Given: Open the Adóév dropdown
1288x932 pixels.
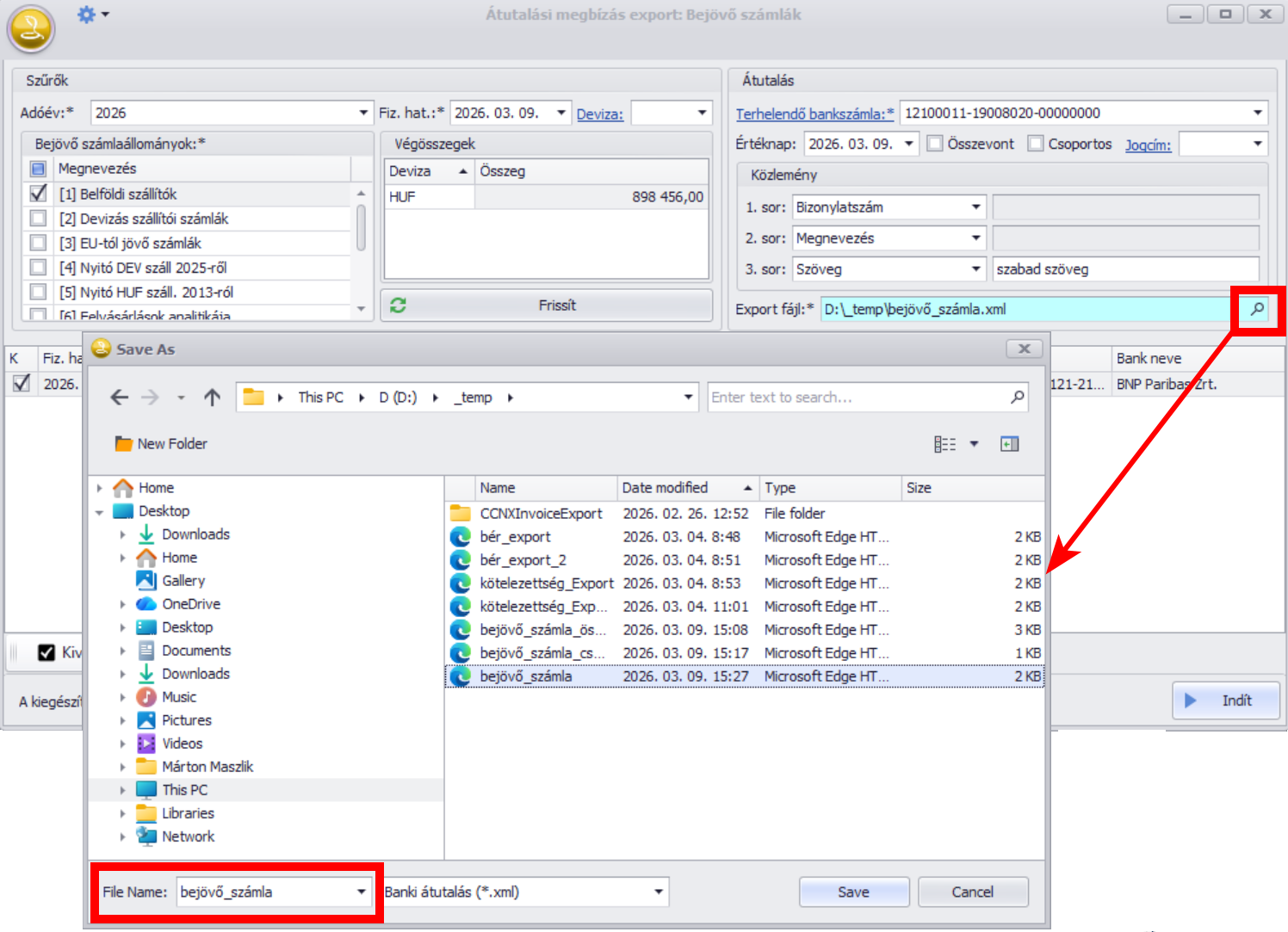Looking at the screenshot, I should (x=363, y=113).
